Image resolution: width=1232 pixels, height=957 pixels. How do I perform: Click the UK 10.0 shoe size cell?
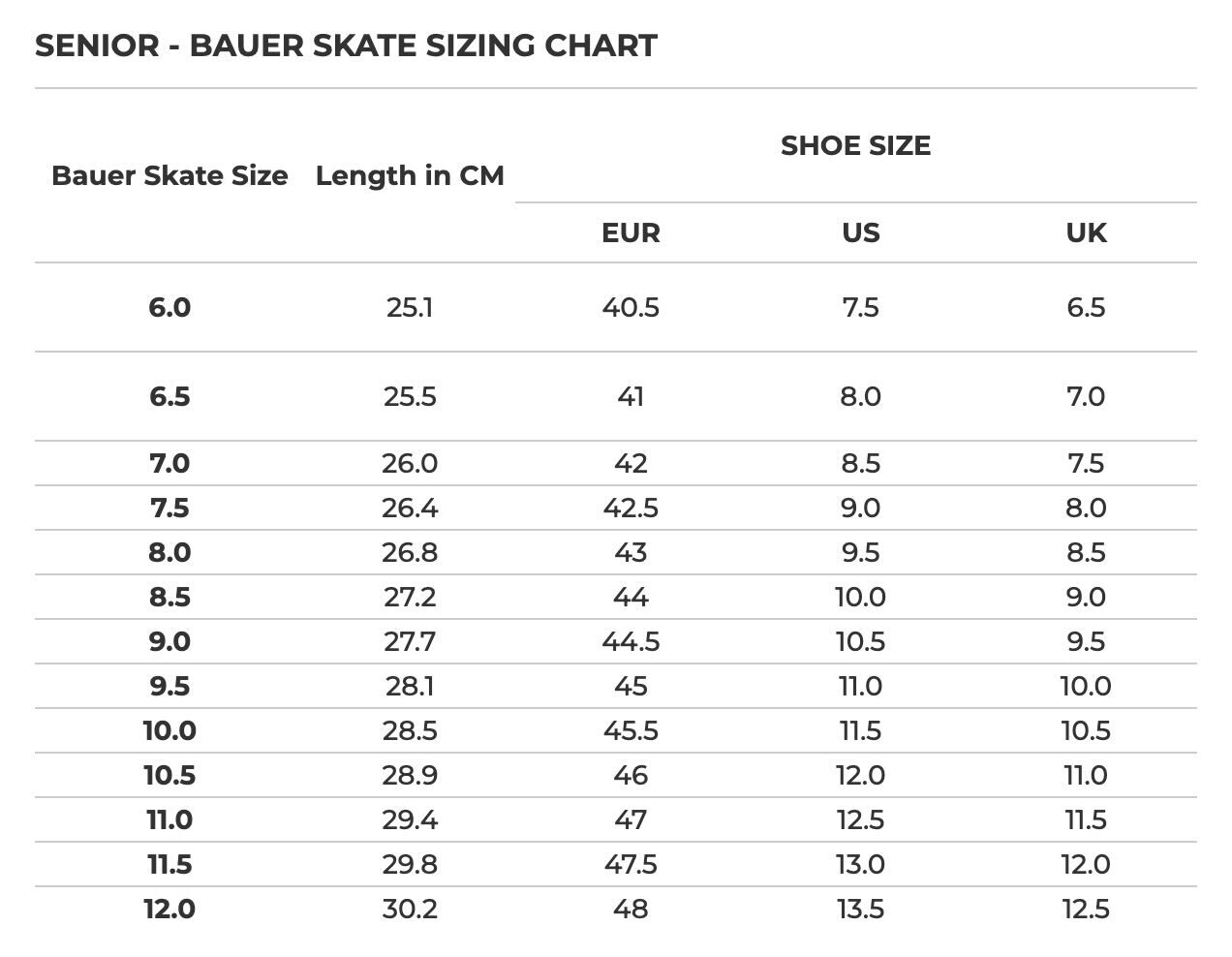pos(1086,686)
